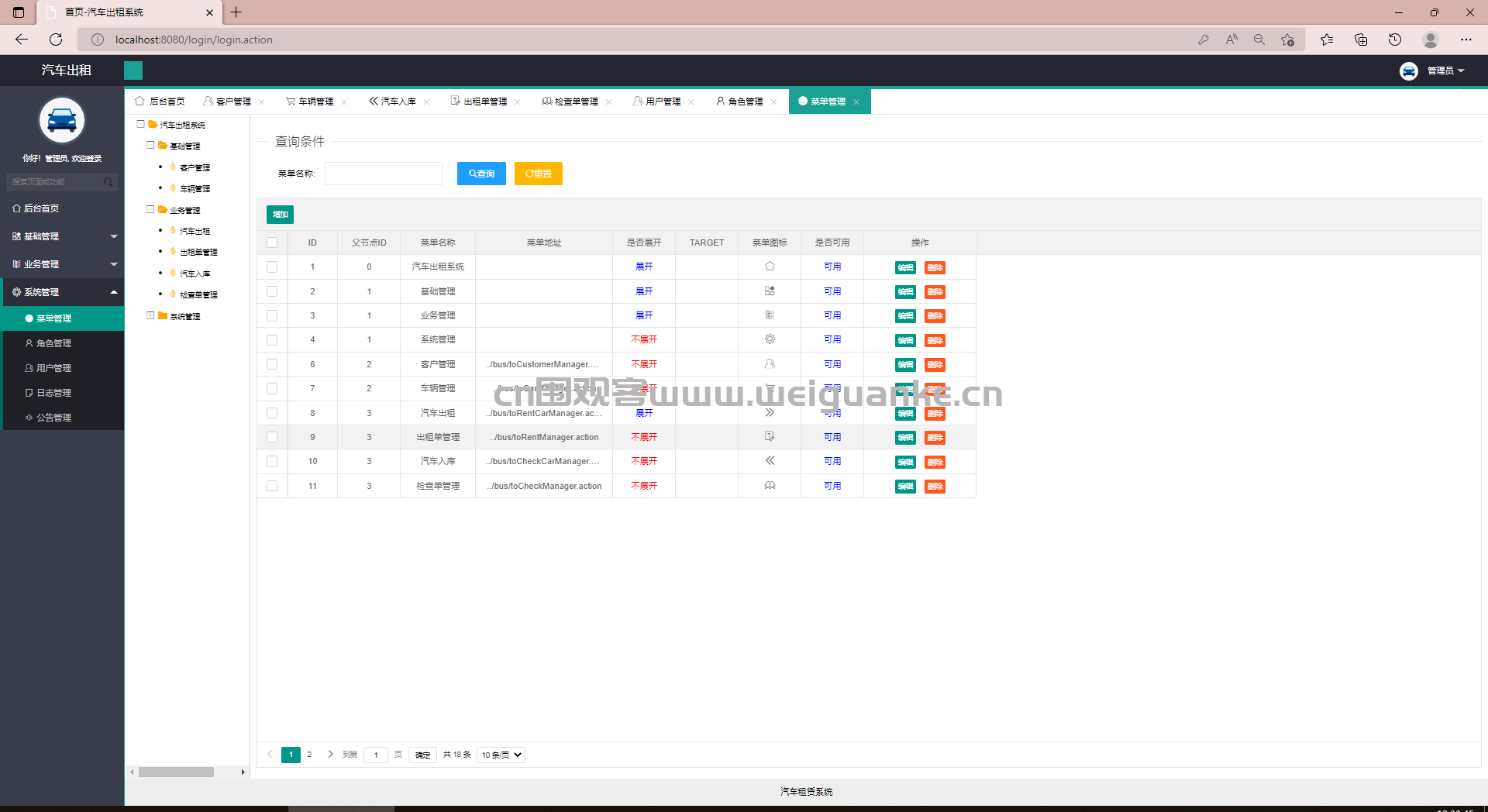Open 日志管理 in the sidebar menu
This screenshot has width=1488, height=812.
click(62, 393)
